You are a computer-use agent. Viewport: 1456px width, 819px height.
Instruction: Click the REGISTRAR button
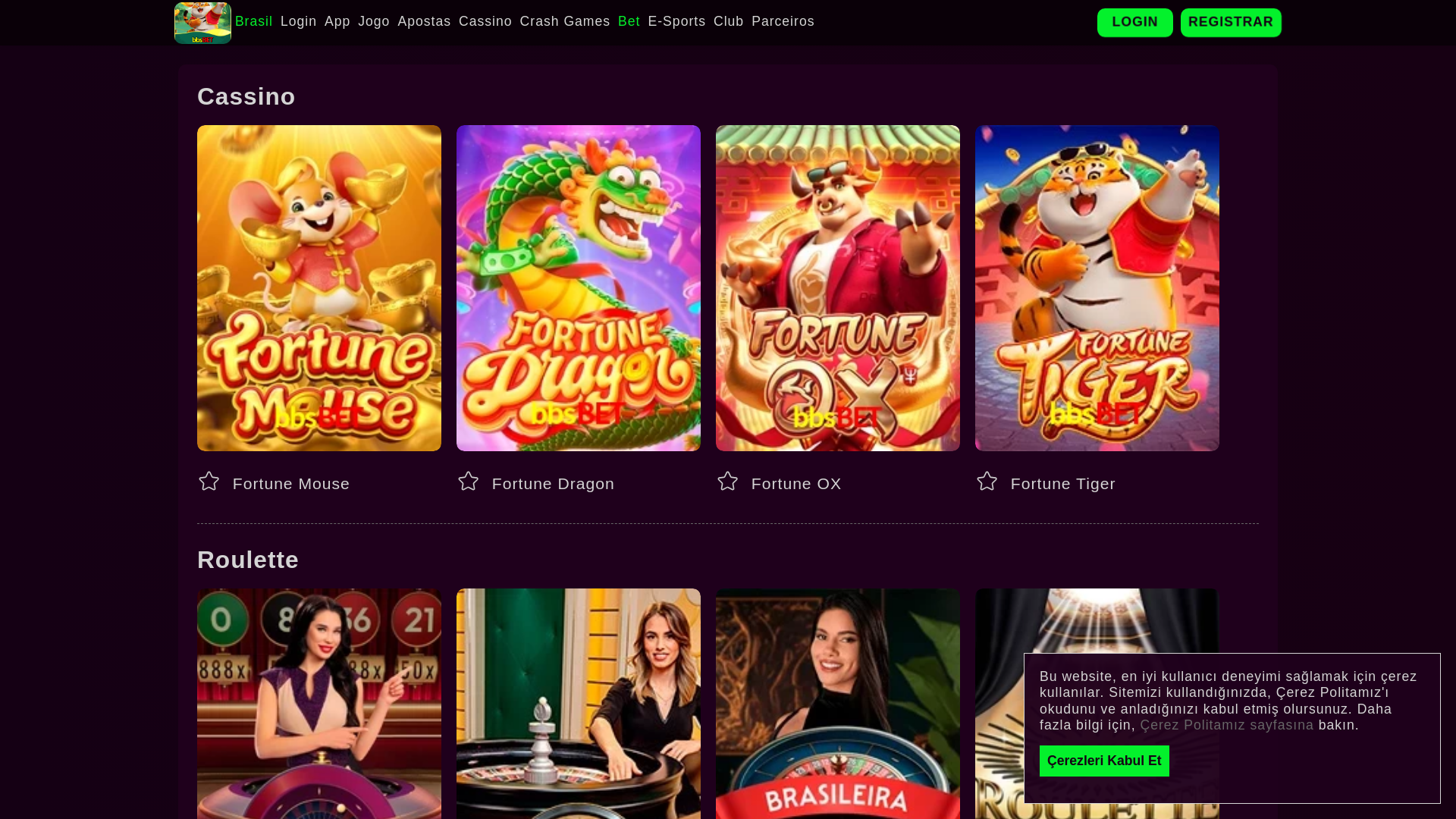click(1231, 23)
